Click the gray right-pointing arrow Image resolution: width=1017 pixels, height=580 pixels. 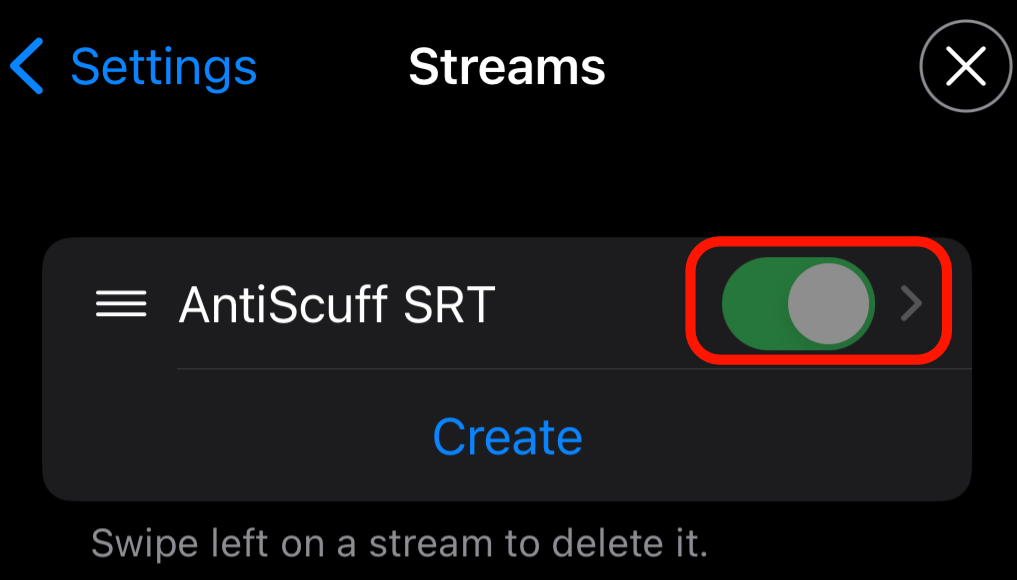(x=910, y=304)
